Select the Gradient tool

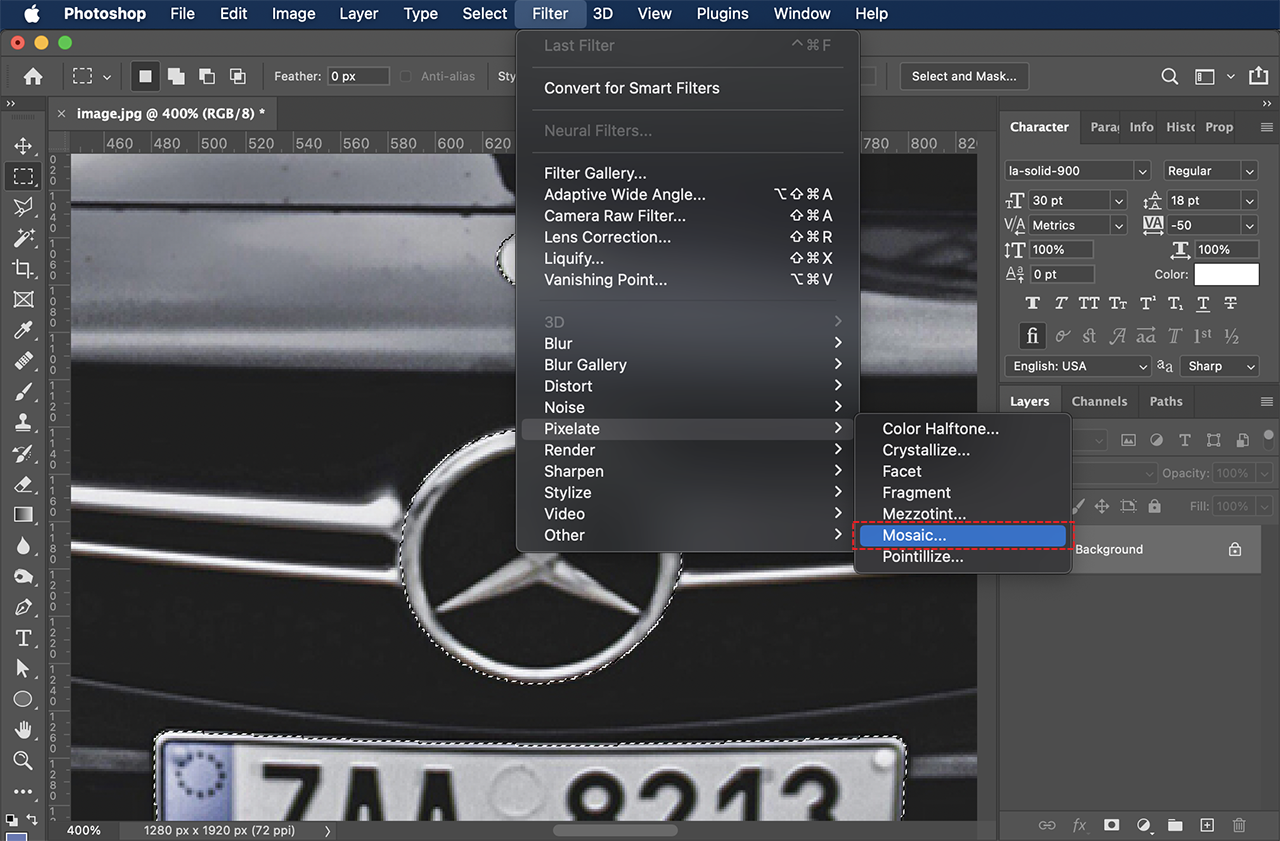click(22, 515)
